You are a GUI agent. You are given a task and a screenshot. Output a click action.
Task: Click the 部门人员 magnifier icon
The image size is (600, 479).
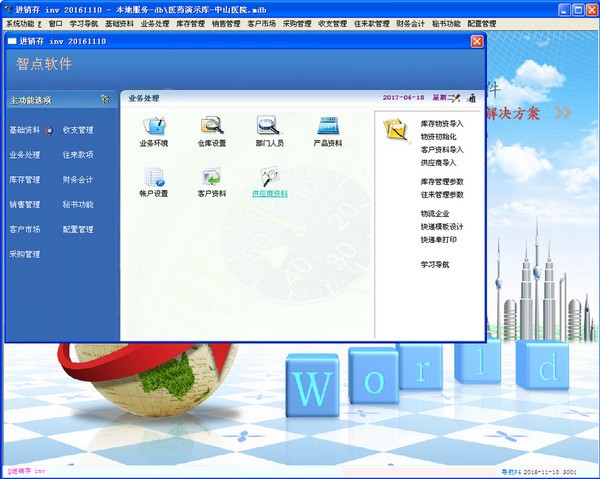coord(269,127)
